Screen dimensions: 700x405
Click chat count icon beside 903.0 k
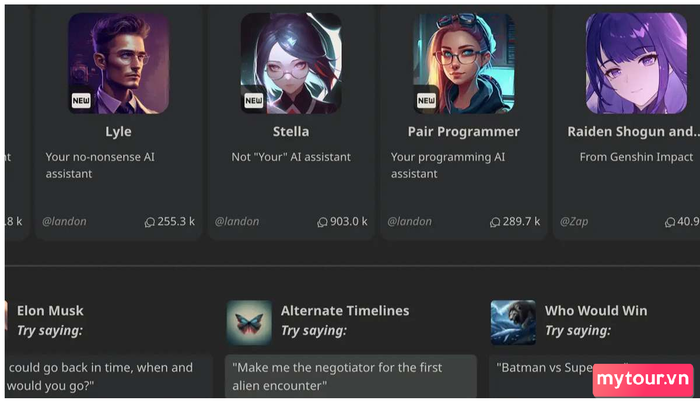(x=322, y=222)
